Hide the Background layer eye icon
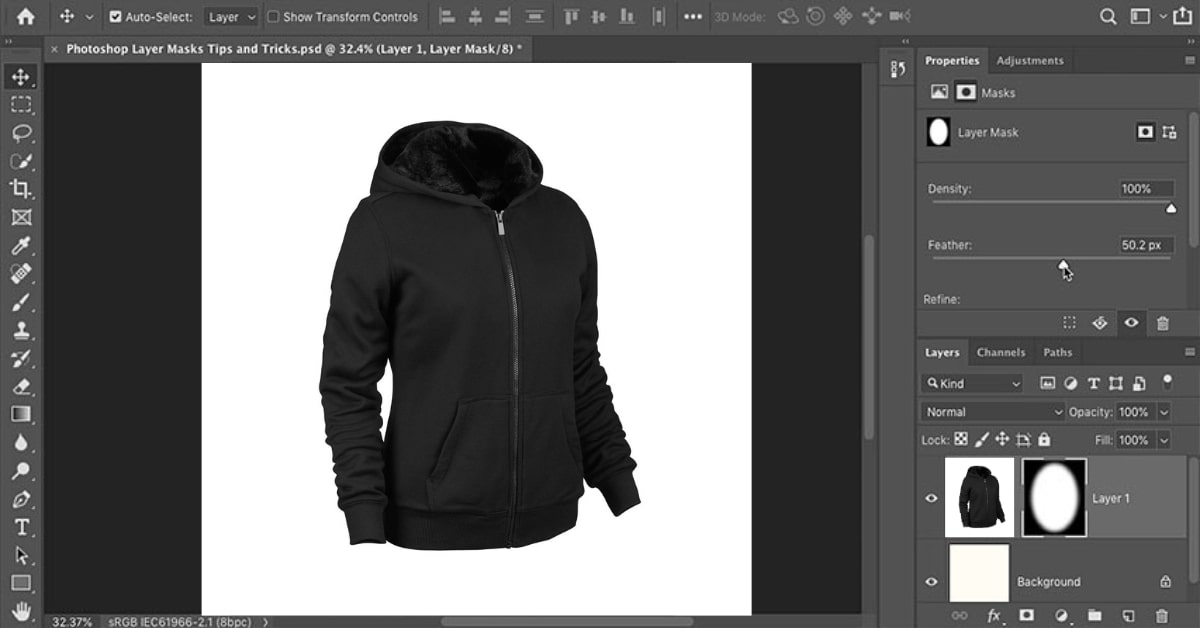The width and height of the screenshot is (1200, 628). [932, 581]
